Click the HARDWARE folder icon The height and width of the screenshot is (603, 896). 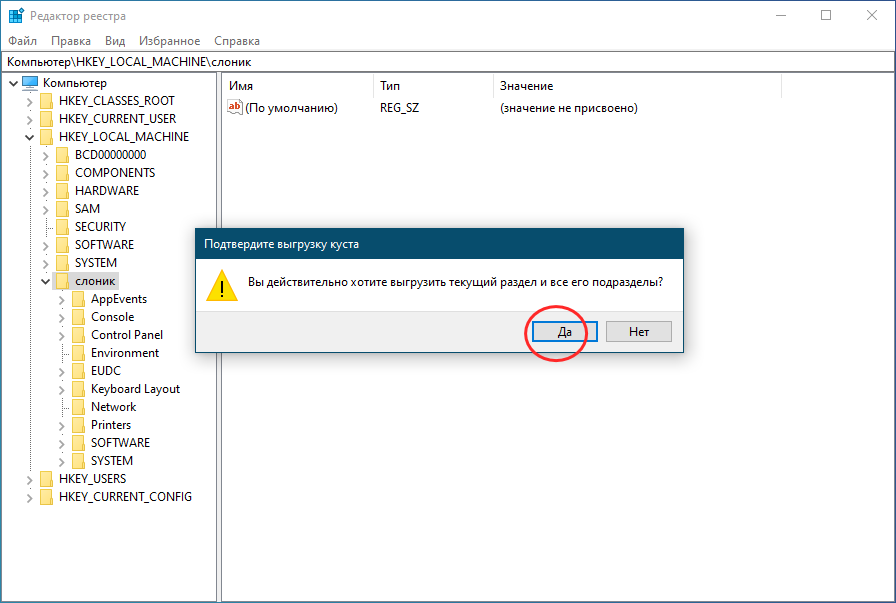63,191
